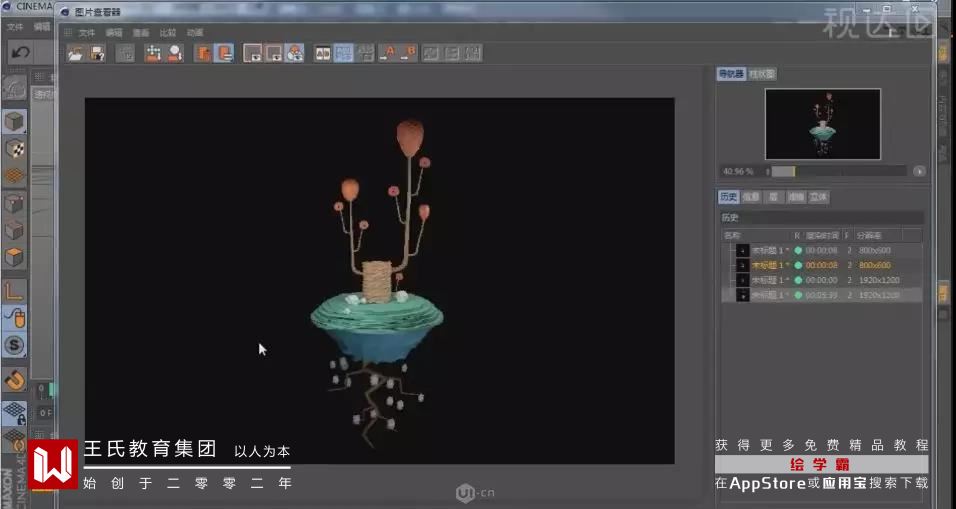
Task: Open 文件 menu in Cinema 4D main window
Action: point(15,27)
